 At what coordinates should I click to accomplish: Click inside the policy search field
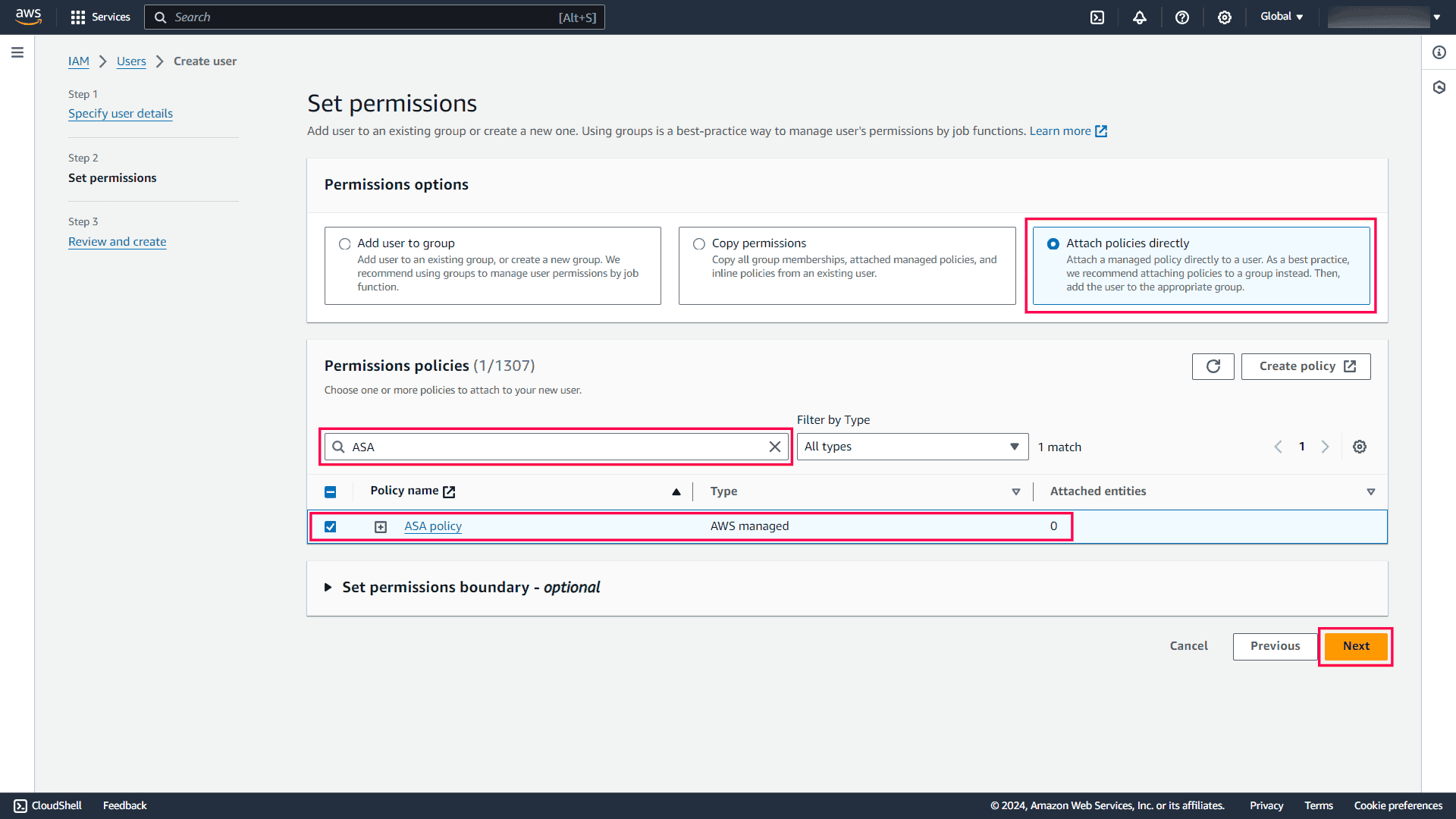[x=554, y=447]
